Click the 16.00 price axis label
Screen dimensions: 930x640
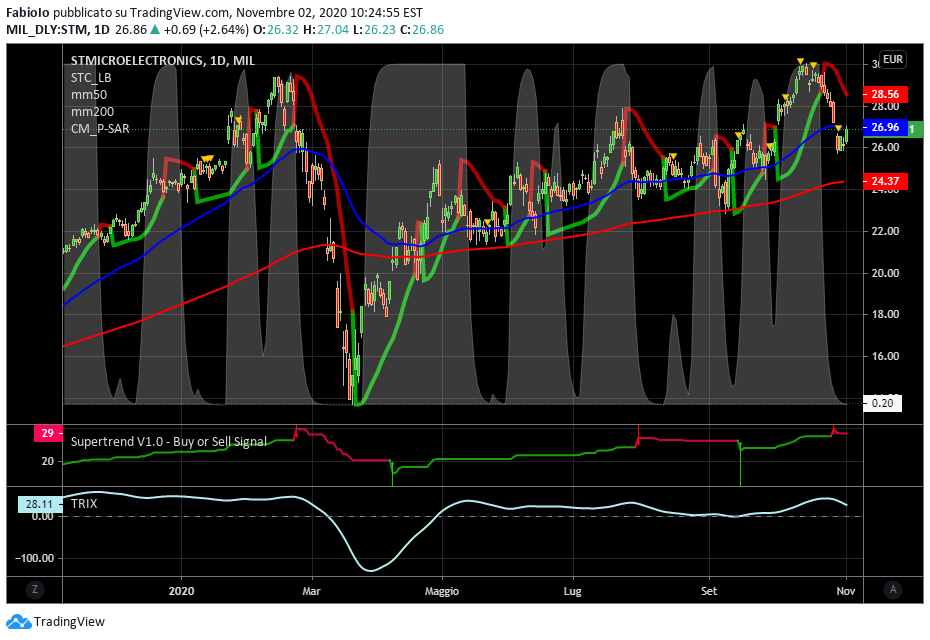point(885,356)
